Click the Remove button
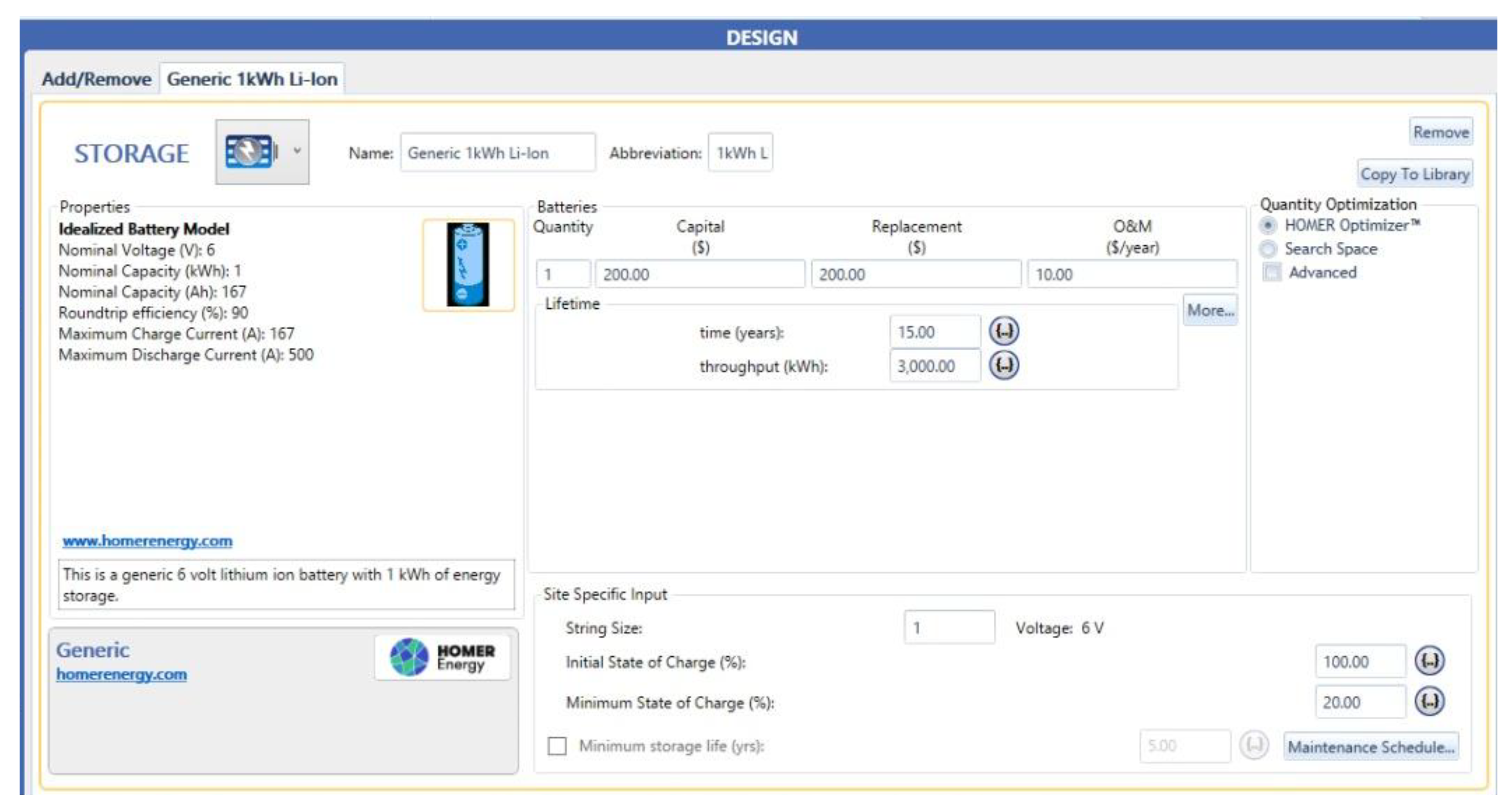Screen dimensions: 1512x810 1440,132
